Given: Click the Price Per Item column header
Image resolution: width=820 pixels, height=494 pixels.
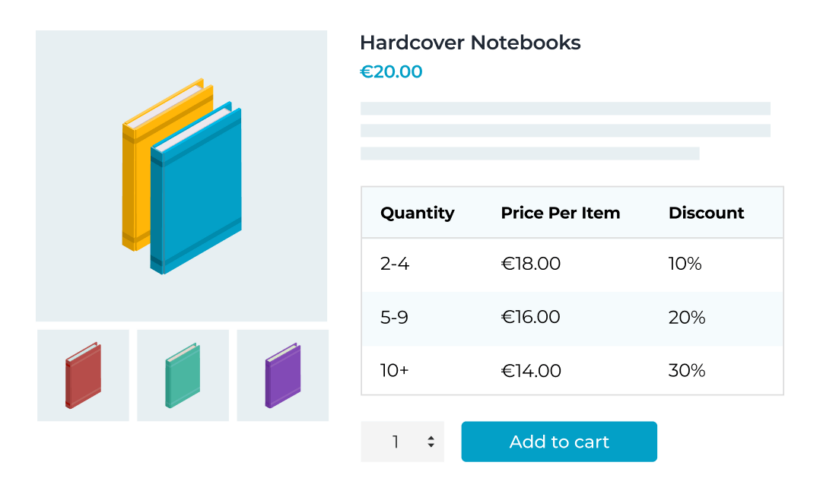Looking at the screenshot, I should (x=560, y=213).
